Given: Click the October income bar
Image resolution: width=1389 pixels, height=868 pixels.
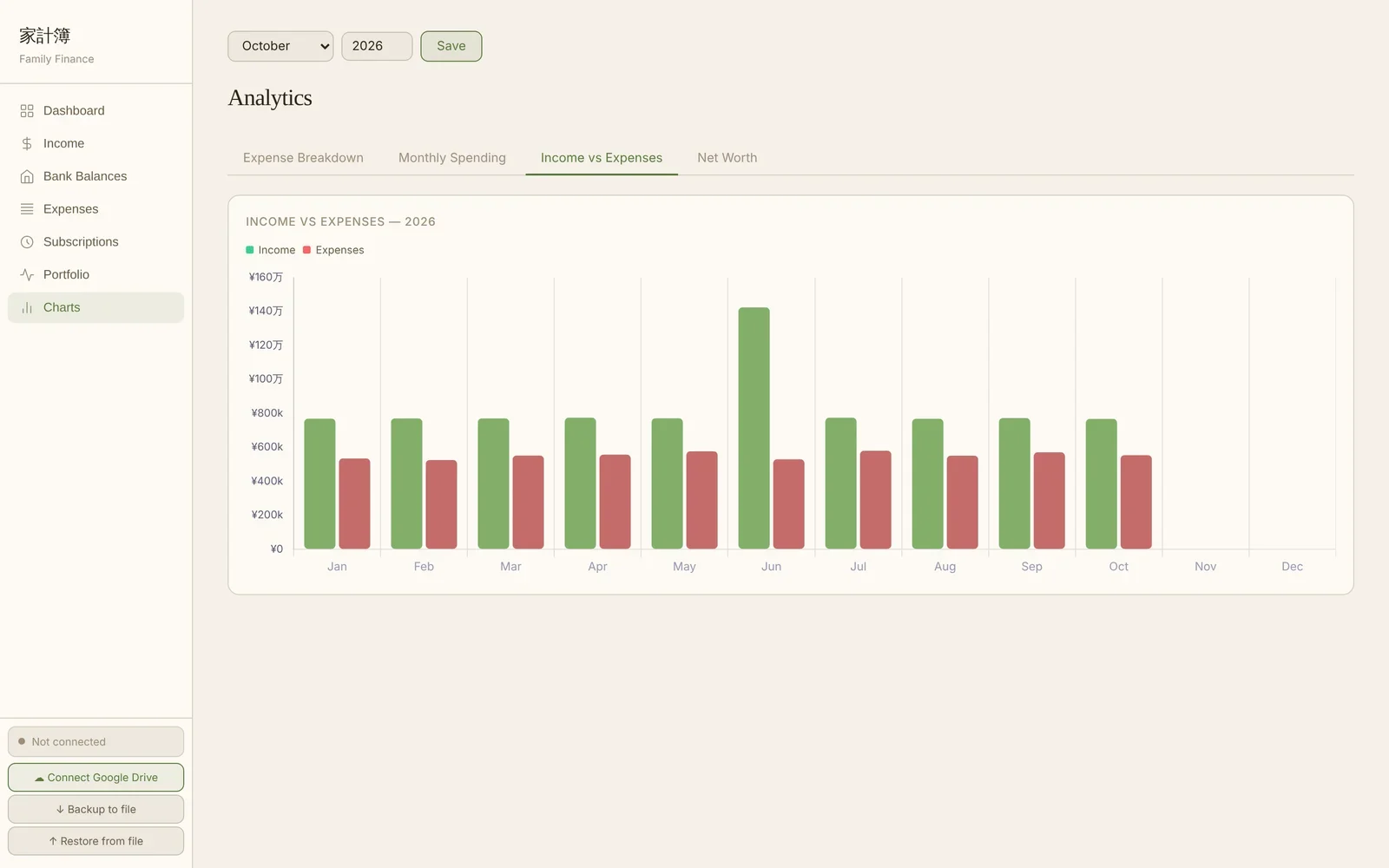Looking at the screenshot, I should (x=1102, y=483).
